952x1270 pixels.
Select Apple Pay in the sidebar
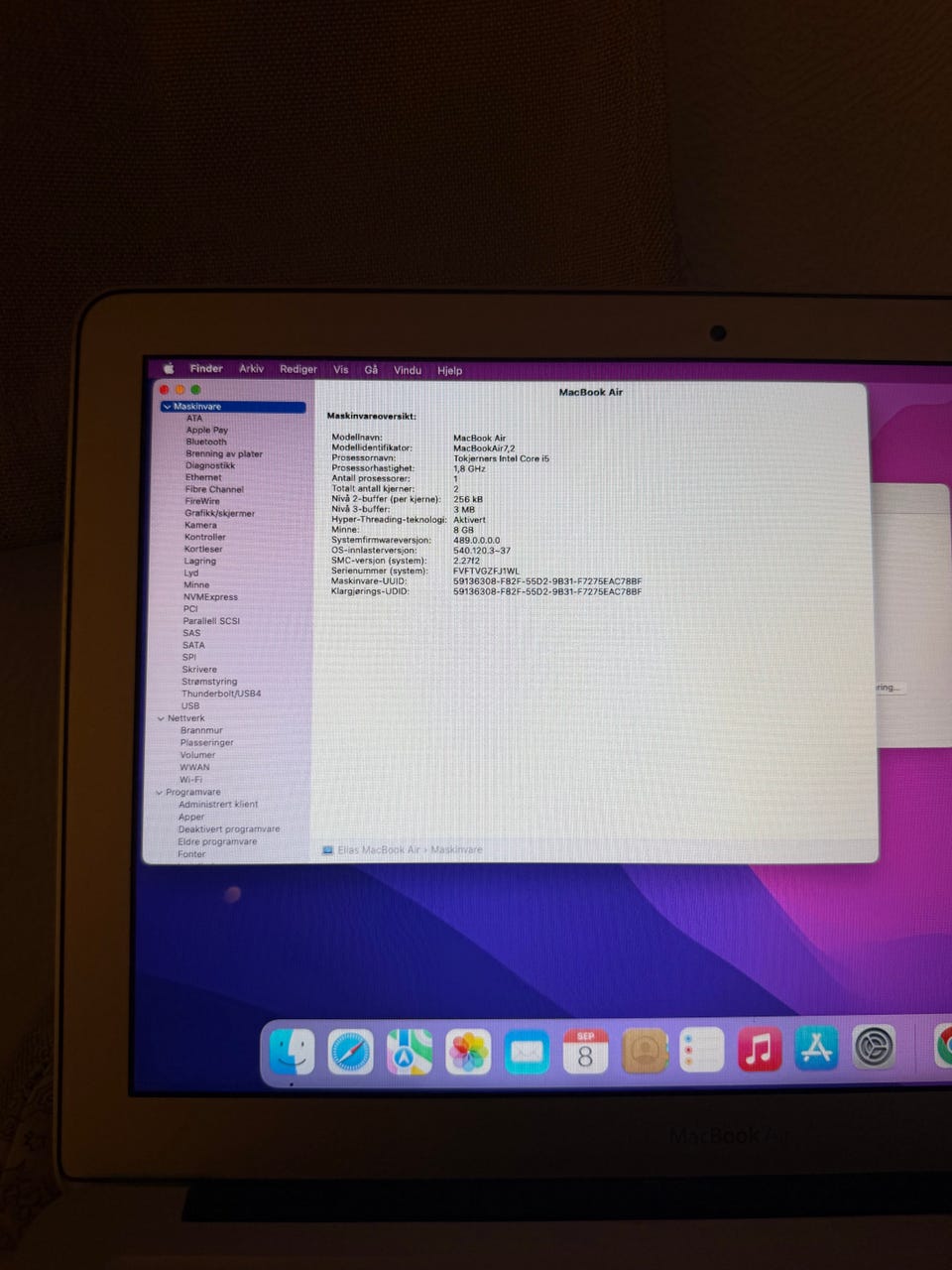click(x=207, y=431)
